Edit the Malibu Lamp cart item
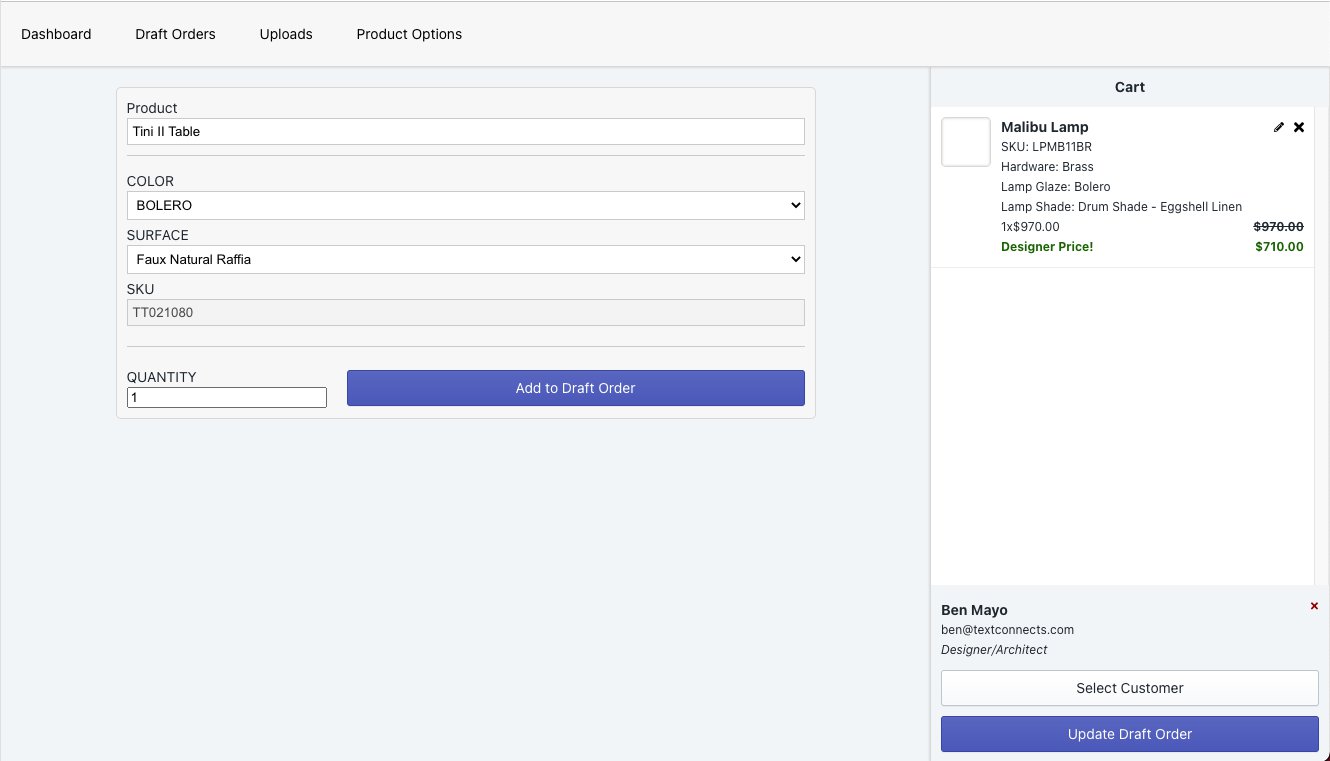 1278,127
